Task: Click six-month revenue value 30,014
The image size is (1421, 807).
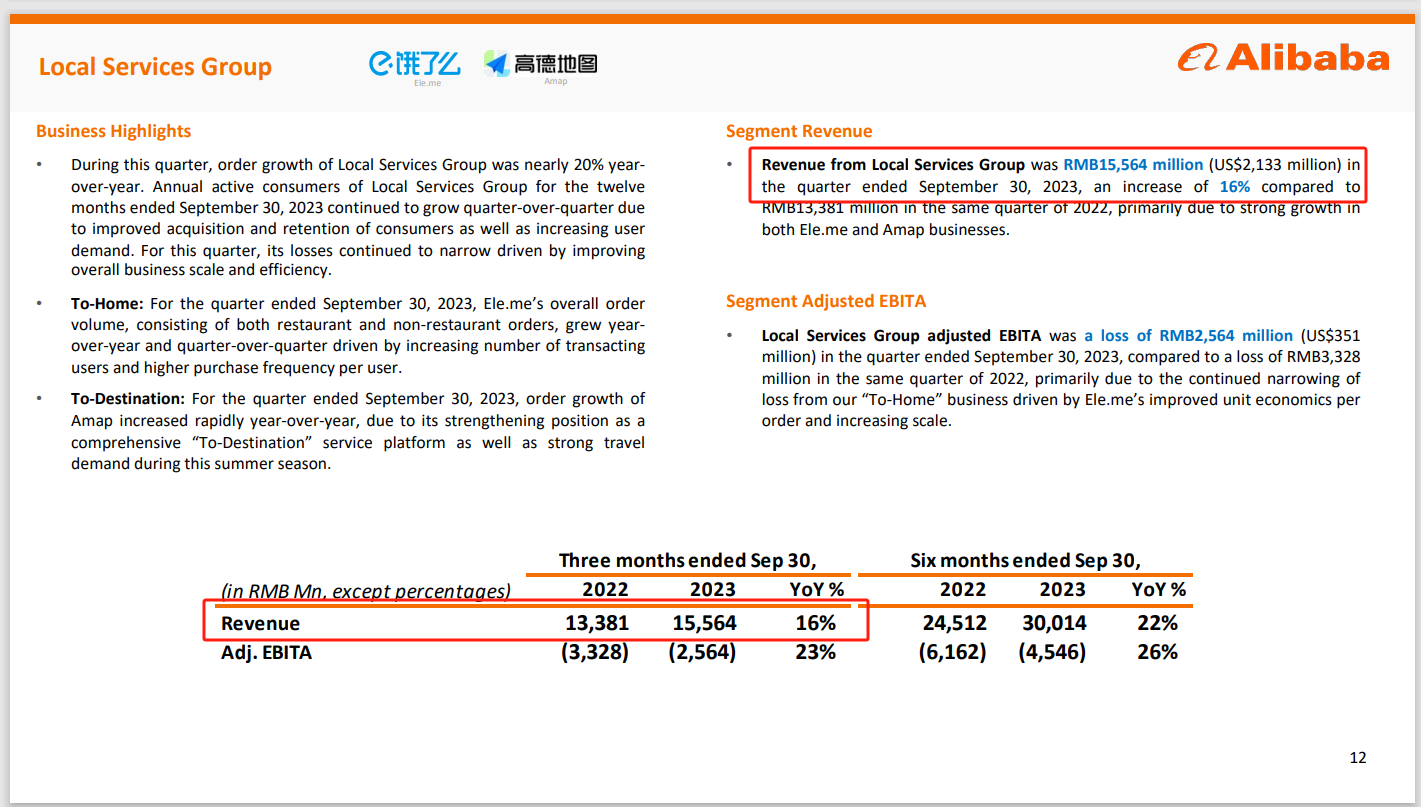Action: 1054,623
